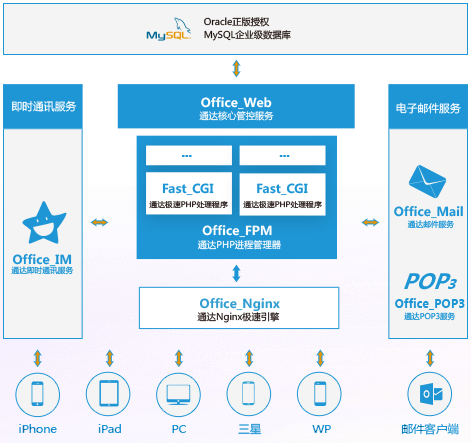Click the WP phone icon
Viewport: 471px width, 443px height.
[320, 394]
